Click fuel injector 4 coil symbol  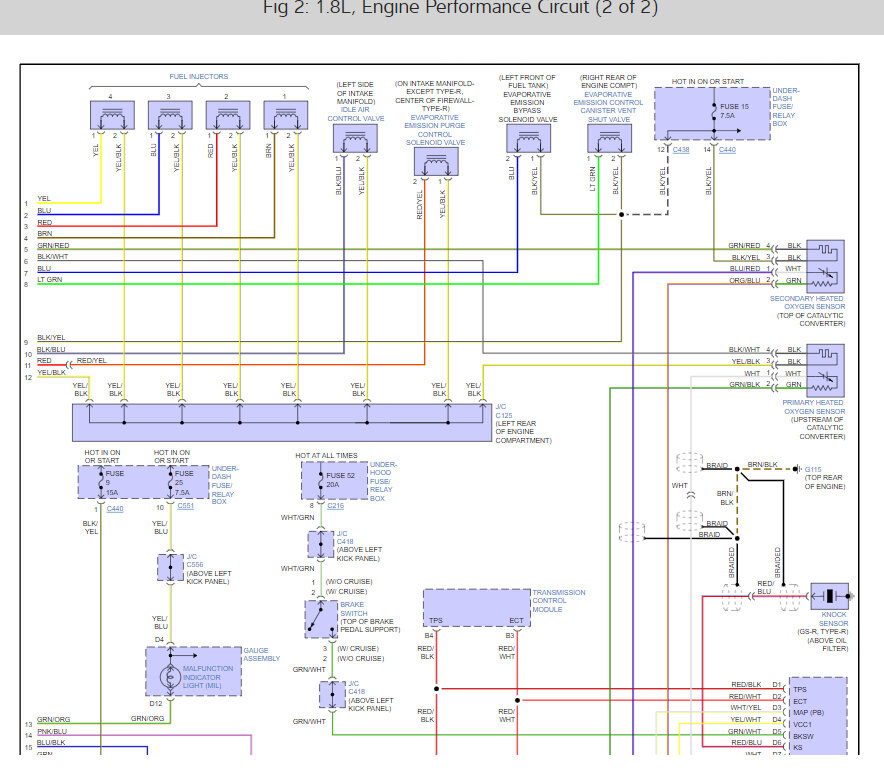(x=112, y=115)
